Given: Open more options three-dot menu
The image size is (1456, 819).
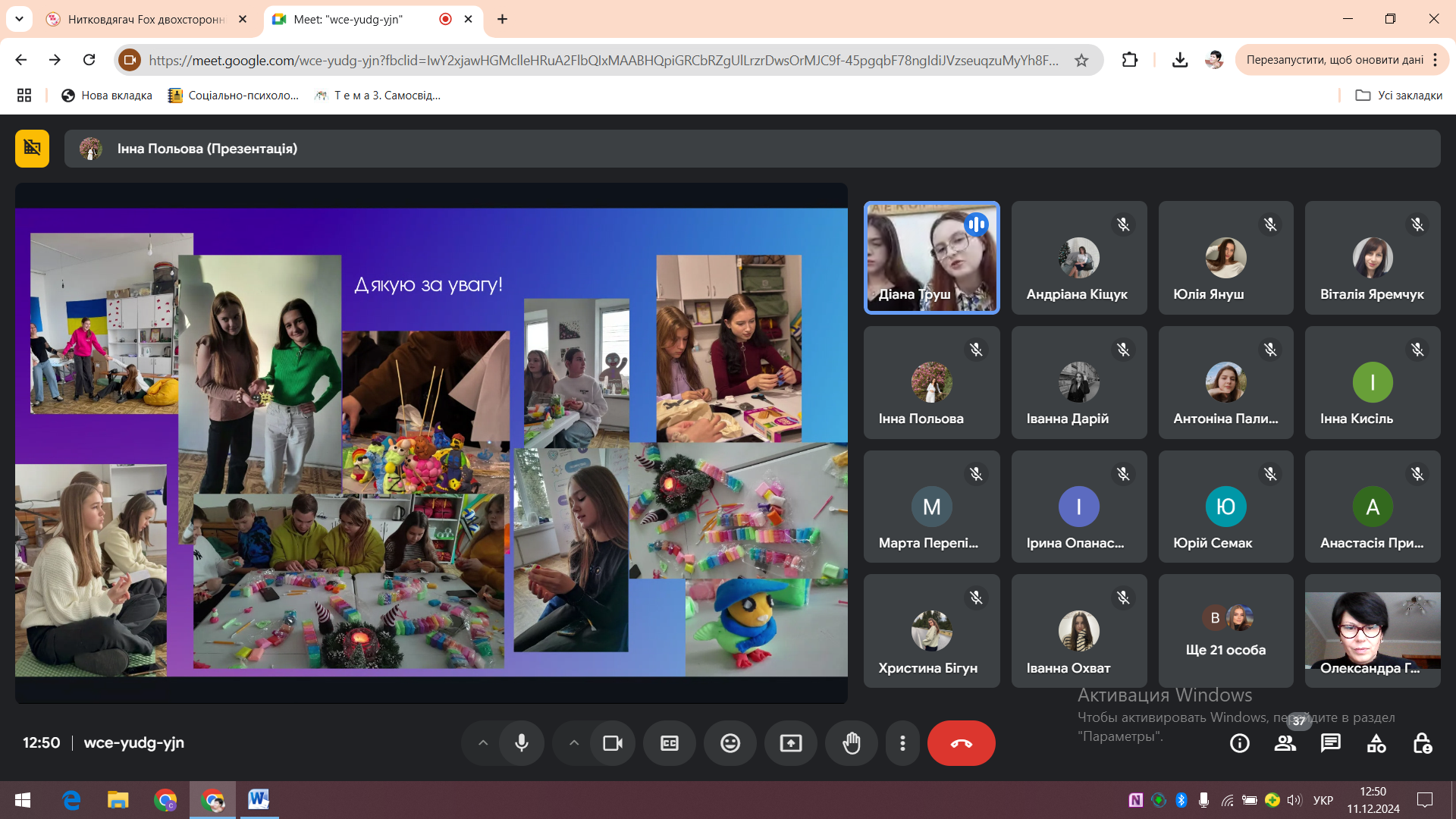Looking at the screenshot, I should click(902, 743).
